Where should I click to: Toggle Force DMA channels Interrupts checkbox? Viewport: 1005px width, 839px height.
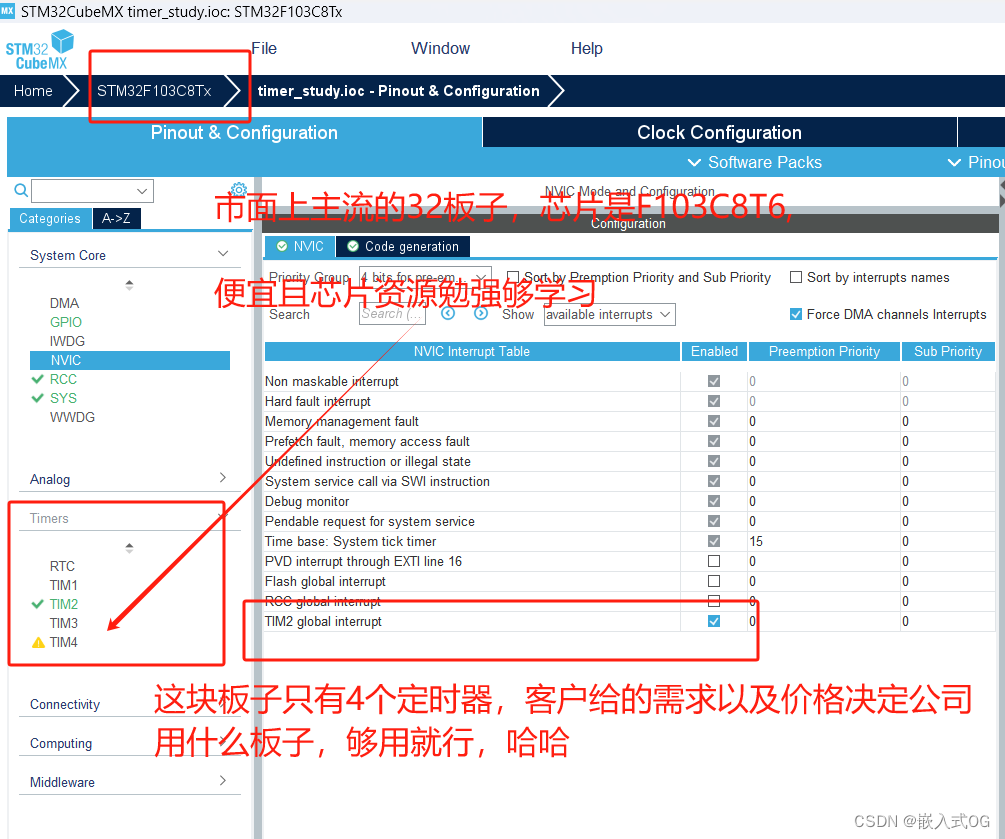(x=796, y=314)
